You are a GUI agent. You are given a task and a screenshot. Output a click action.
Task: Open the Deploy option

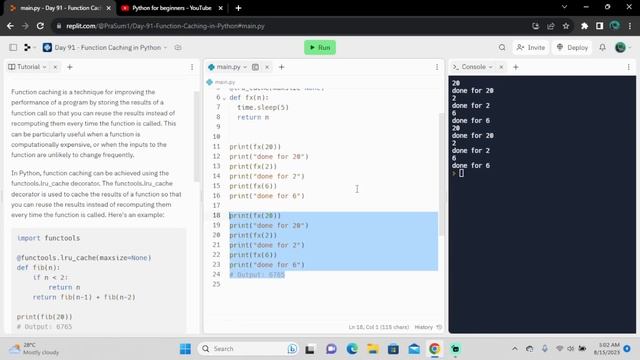tap(572, 47)
